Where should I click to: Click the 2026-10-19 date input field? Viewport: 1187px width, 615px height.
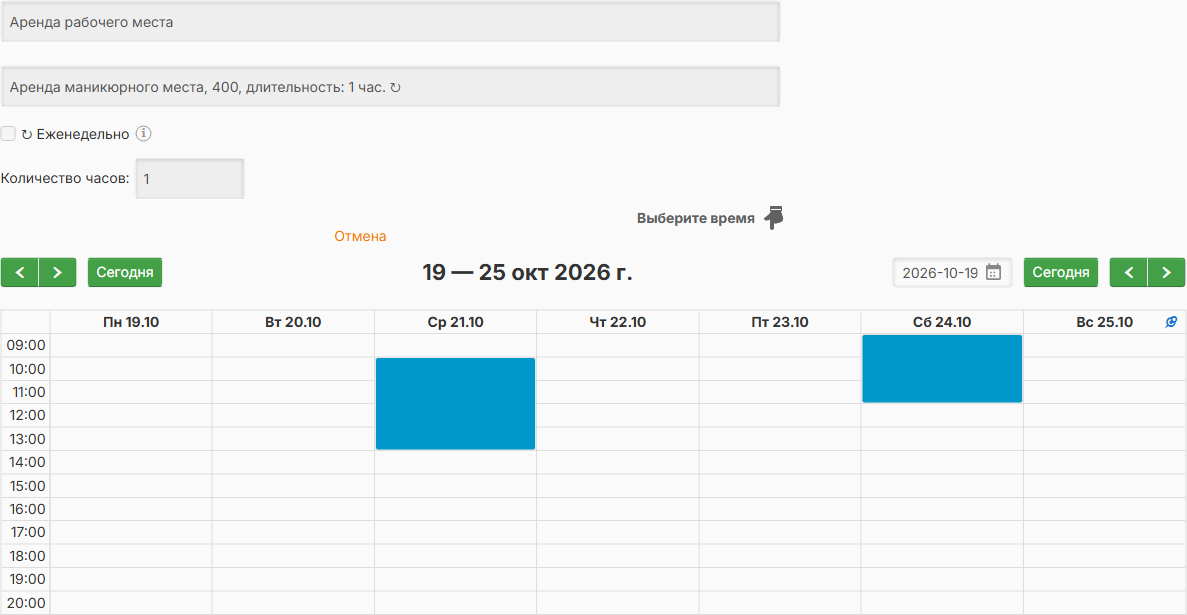[x=952, y=273]
